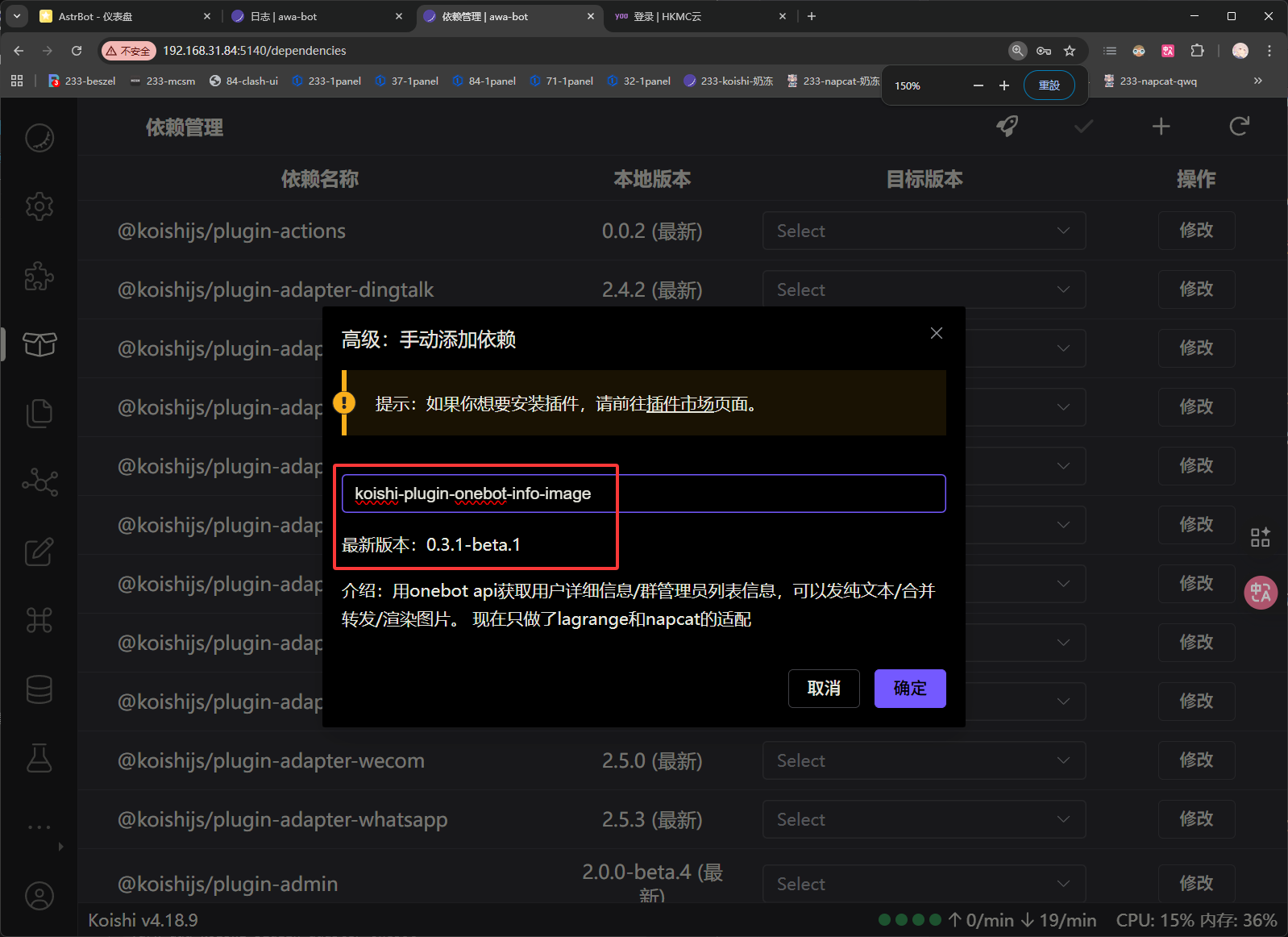
Task: Expand target version for plugin-actions
Action: [x=924, y=231]
